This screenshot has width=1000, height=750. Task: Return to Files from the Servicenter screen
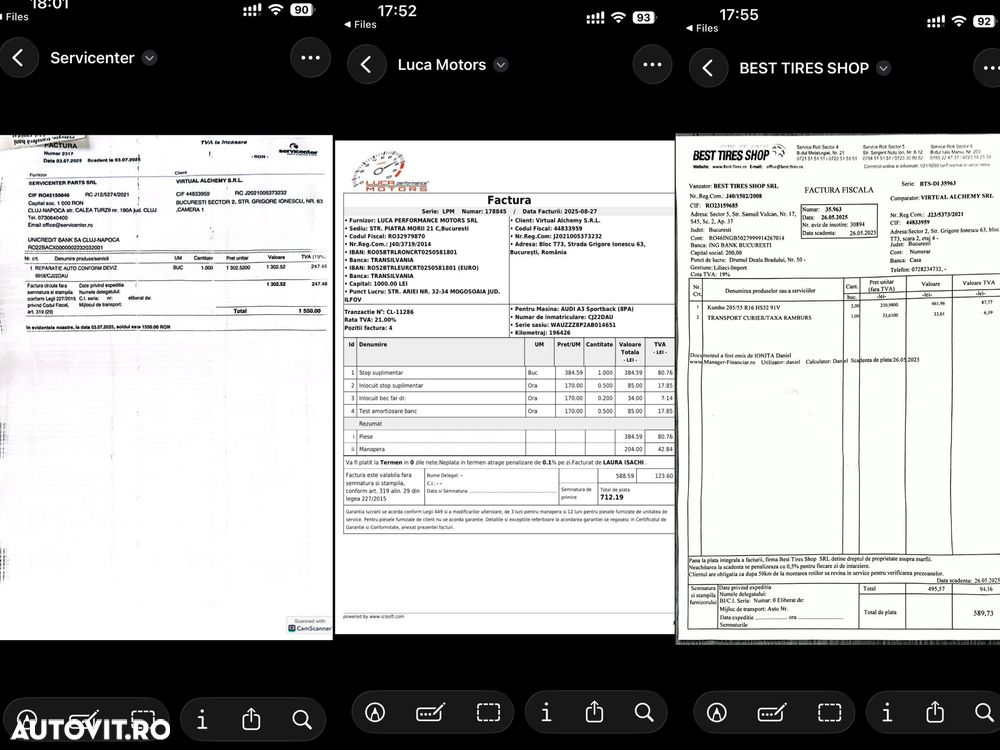pyautogui.click(x=14, y=17)
